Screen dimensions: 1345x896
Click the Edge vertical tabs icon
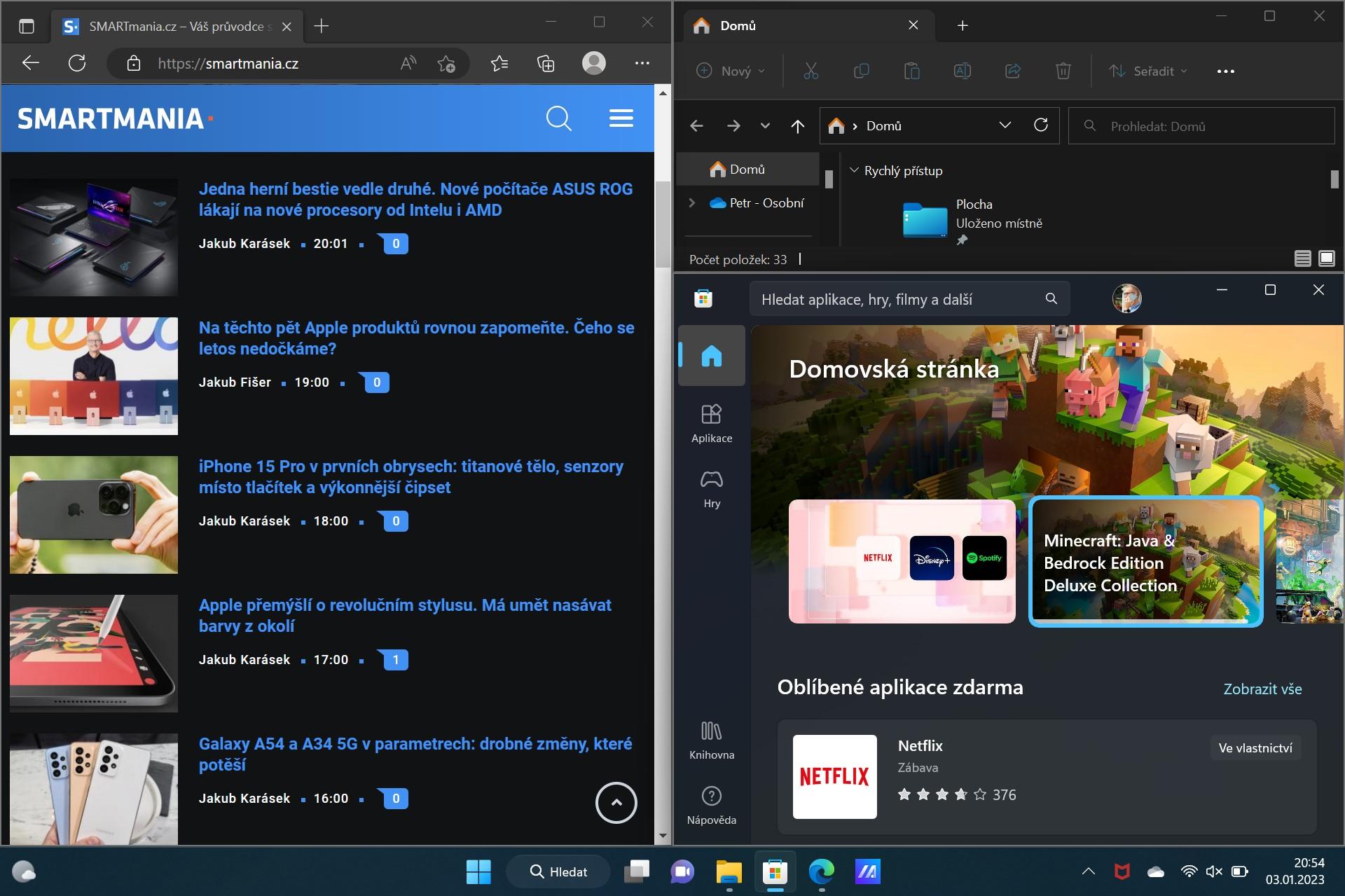pos(26,27)
